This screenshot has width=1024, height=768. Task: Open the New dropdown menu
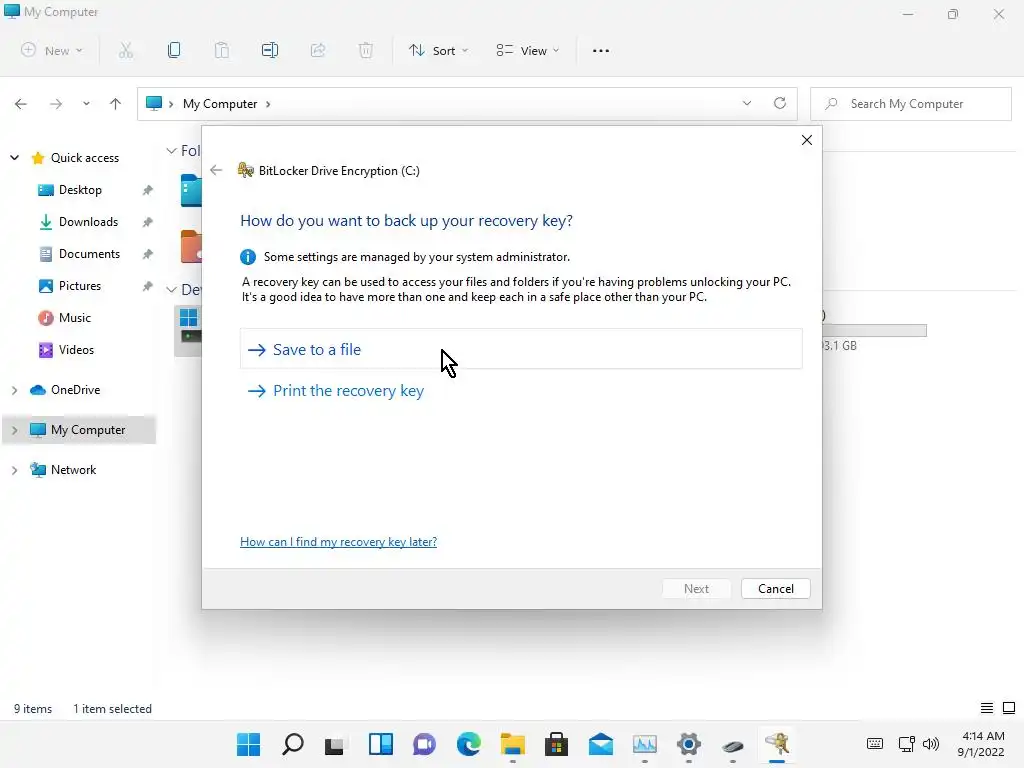(x=52, y=50)
